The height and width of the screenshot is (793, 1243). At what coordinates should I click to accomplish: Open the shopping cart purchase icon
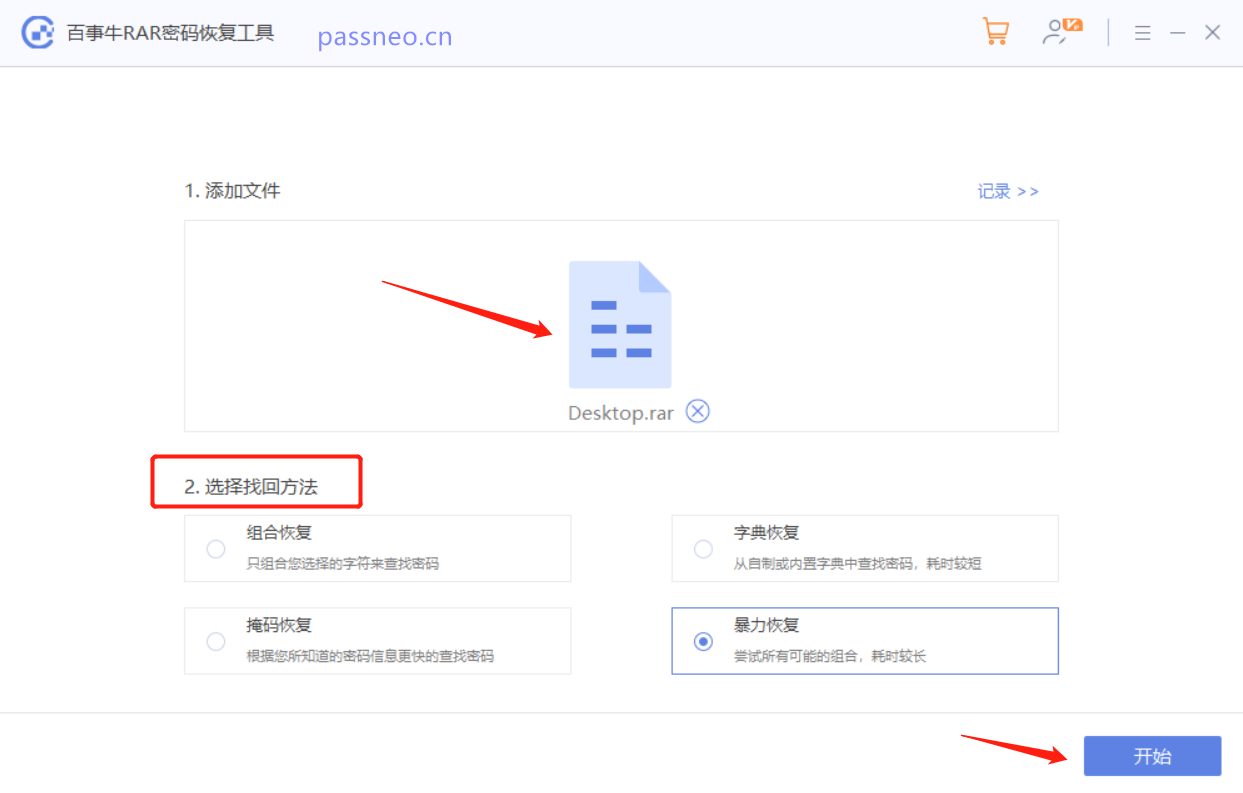(995, 32)
